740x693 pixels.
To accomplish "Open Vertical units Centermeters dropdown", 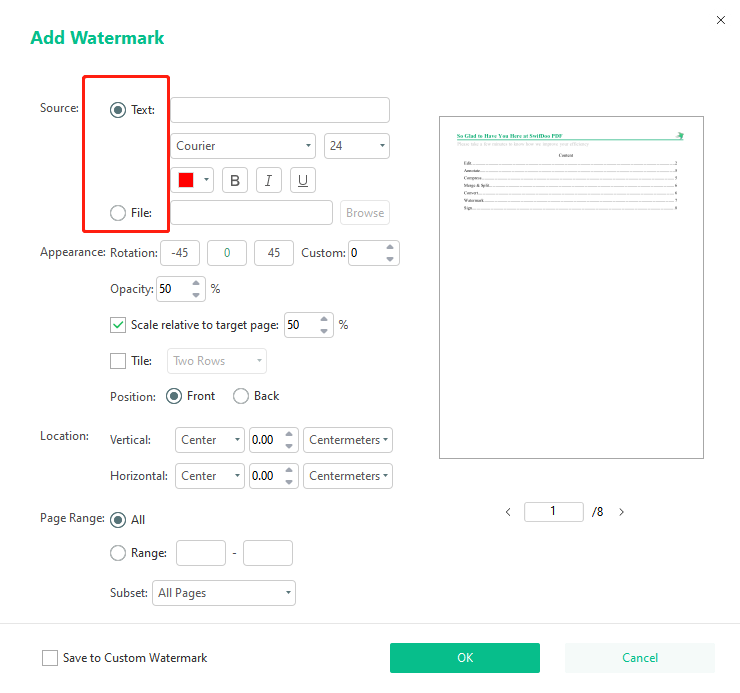I will coord(348,440).
